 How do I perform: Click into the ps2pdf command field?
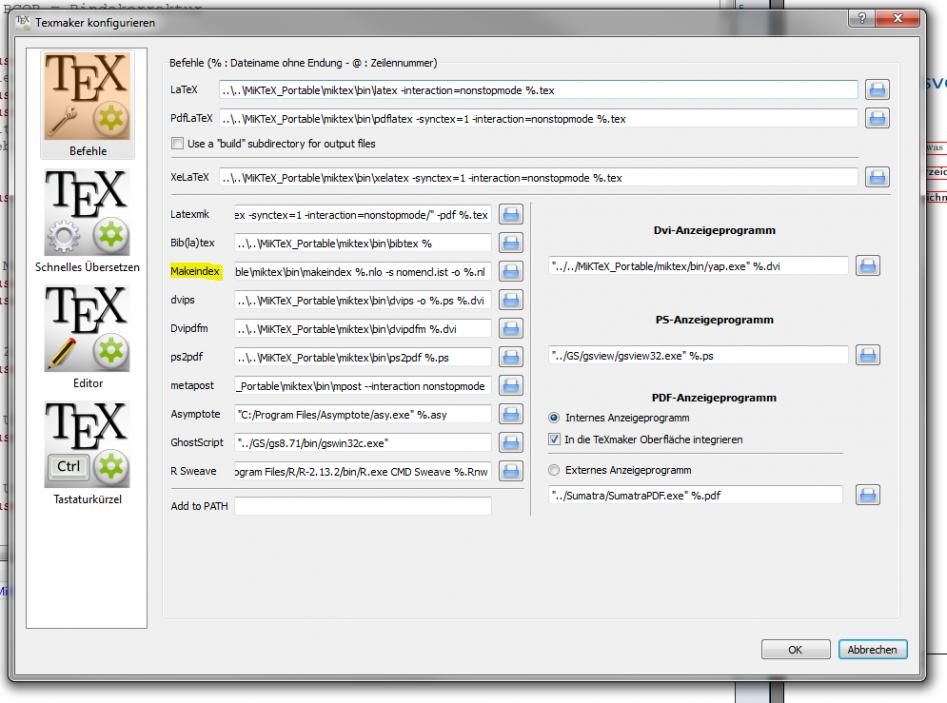(362, 358)
